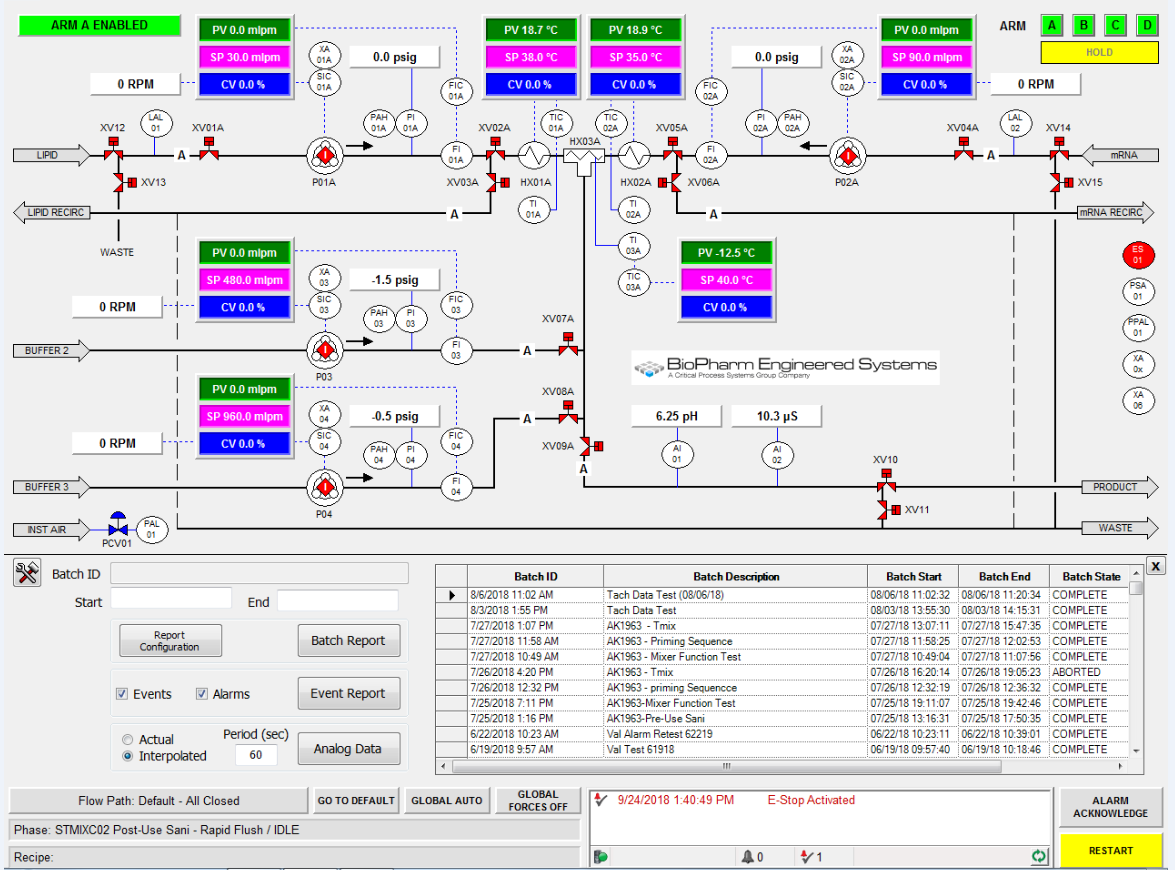
Task: Click GLOBAL AUTO button
Action: (447, 800)
